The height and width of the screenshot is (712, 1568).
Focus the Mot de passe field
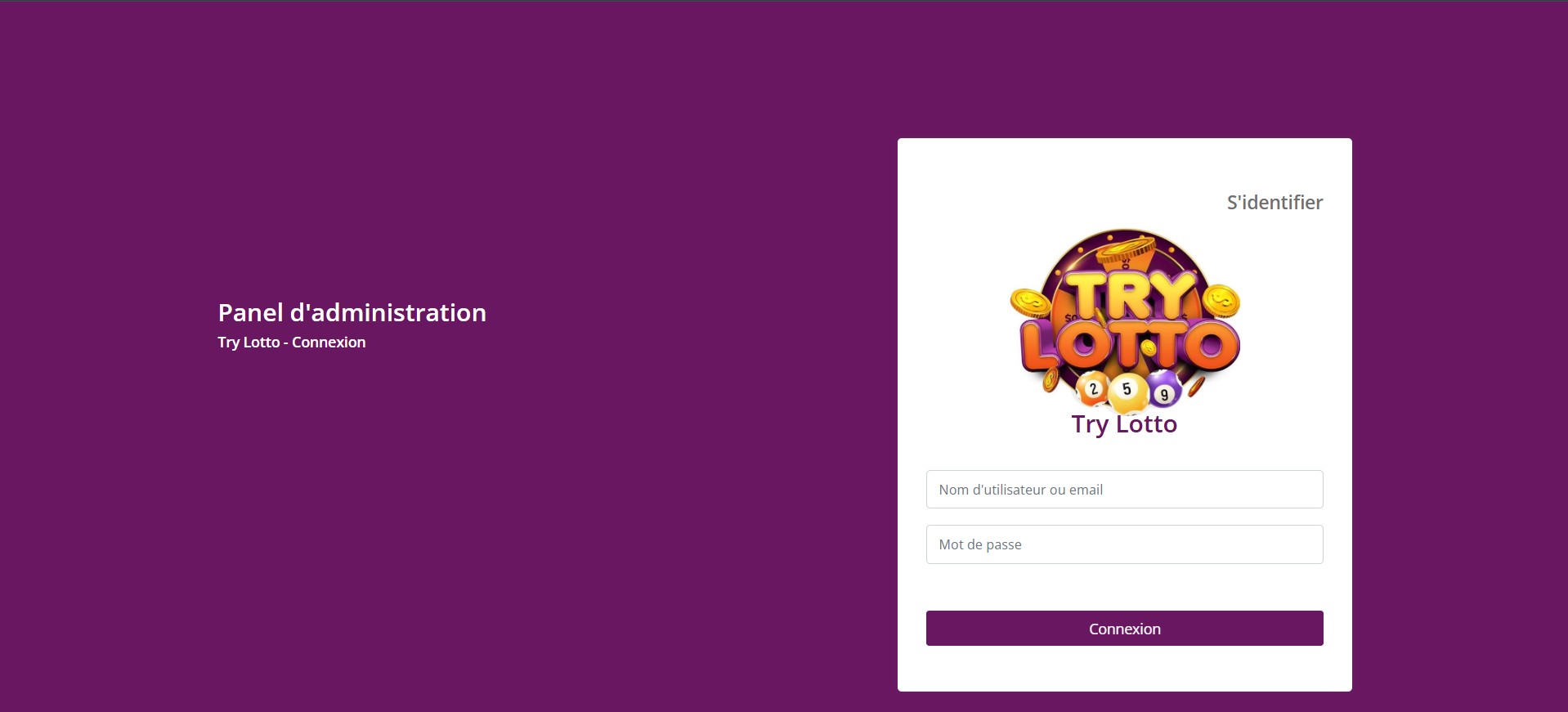click(1124, 544)
